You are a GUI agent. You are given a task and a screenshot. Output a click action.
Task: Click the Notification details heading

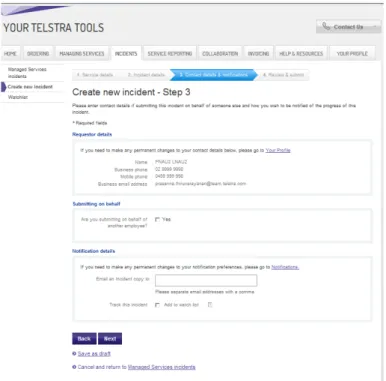pyautogui.click(x=94, y=251)
